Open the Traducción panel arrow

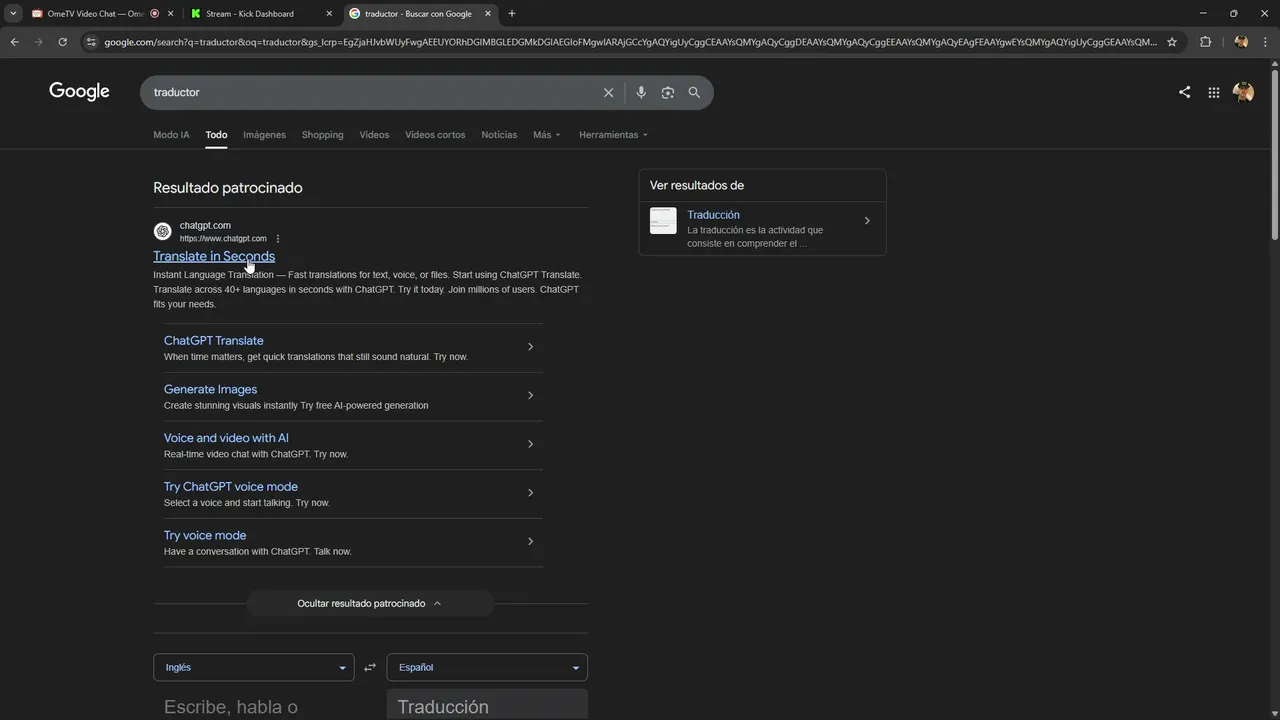(x=867, y=221)
